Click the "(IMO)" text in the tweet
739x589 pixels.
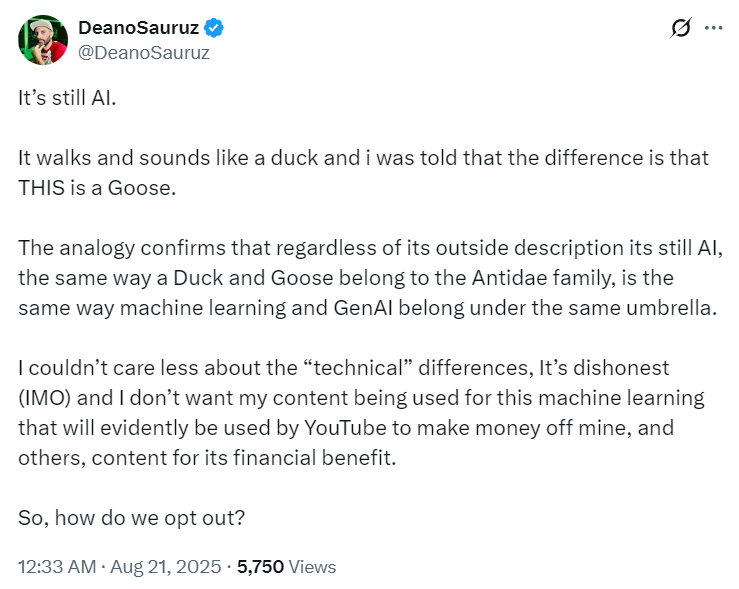(44, 398)
